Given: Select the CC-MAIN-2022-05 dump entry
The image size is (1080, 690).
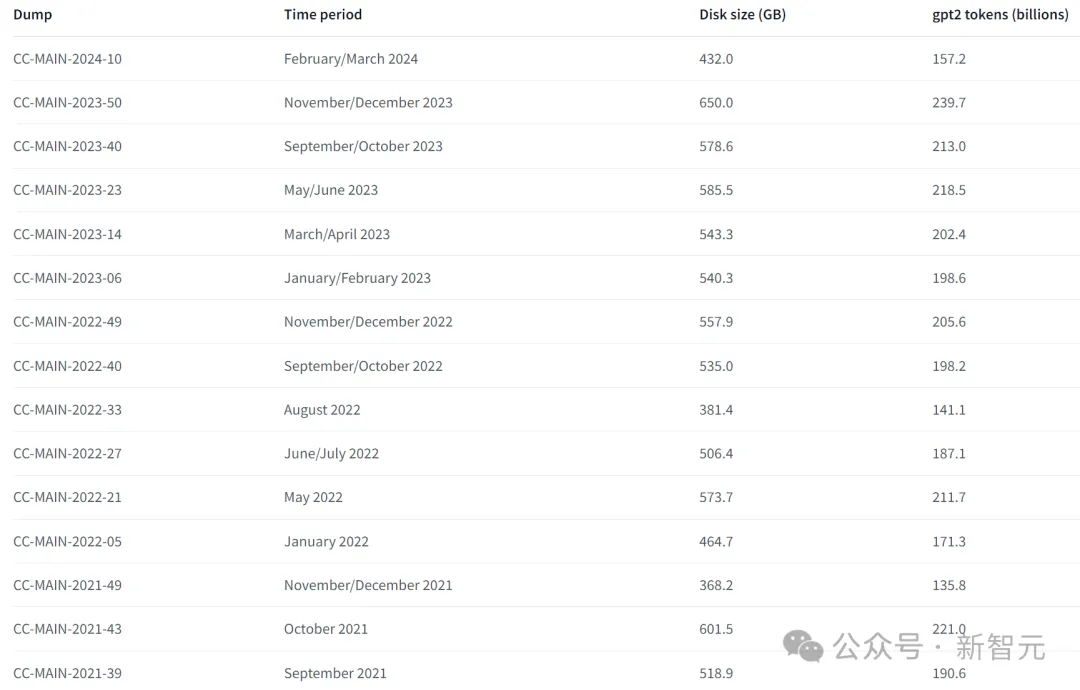Looking at the screenshot, I should click(68, 541).
